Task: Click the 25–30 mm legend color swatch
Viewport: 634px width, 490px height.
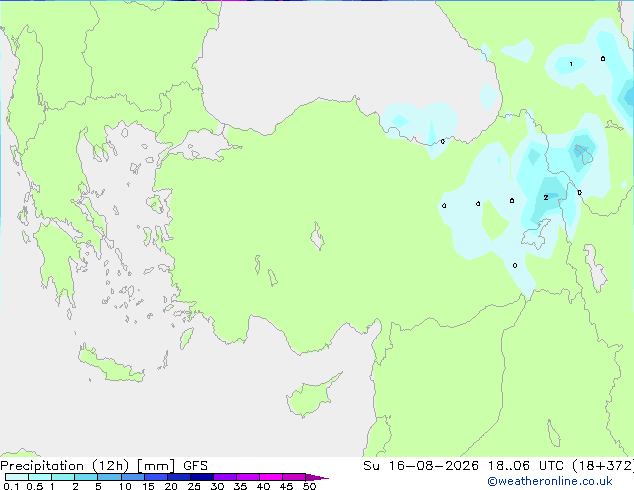Action: [202, 477]
